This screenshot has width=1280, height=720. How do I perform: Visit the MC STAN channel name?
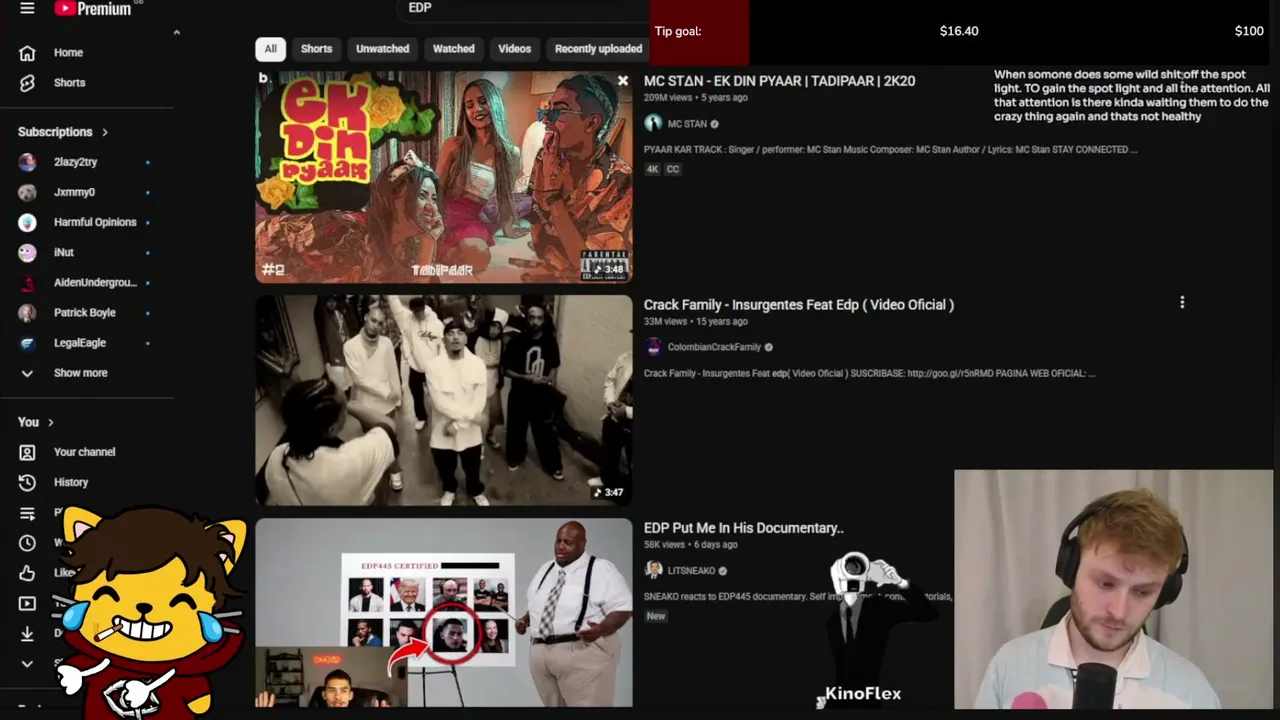tap(687, 124)
